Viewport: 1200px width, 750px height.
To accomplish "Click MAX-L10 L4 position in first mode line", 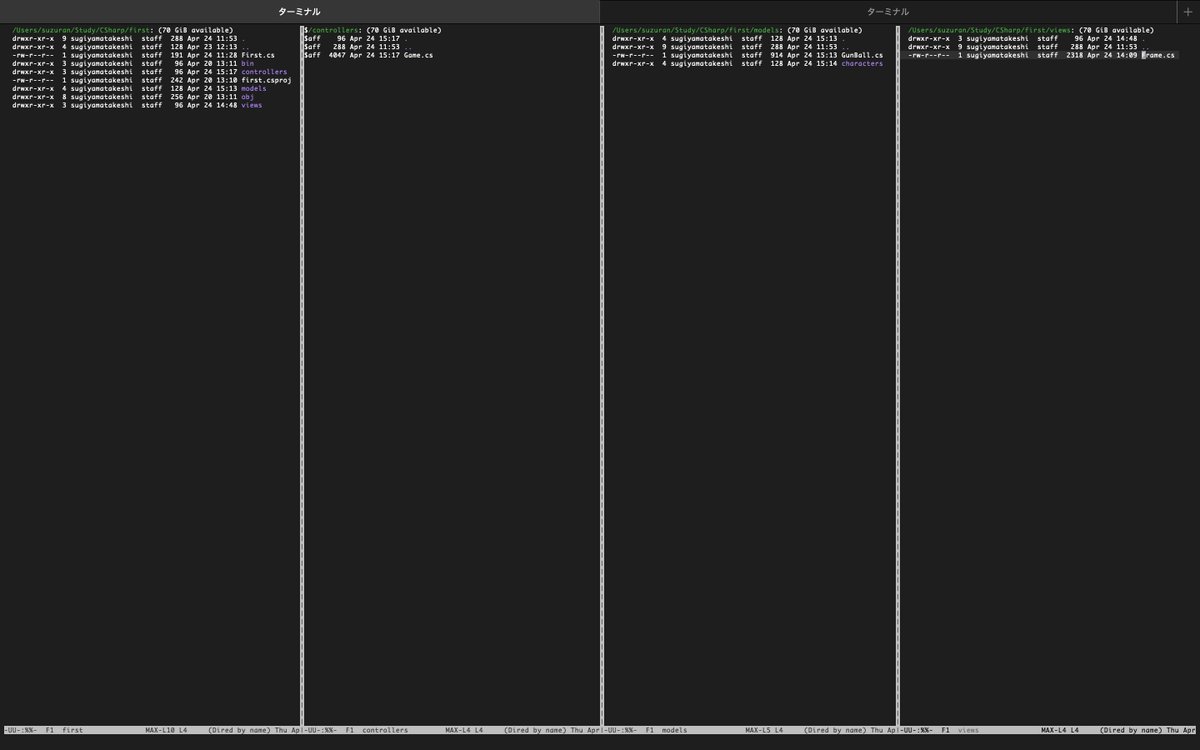I will pyautogui.click(x=166, y=730).
